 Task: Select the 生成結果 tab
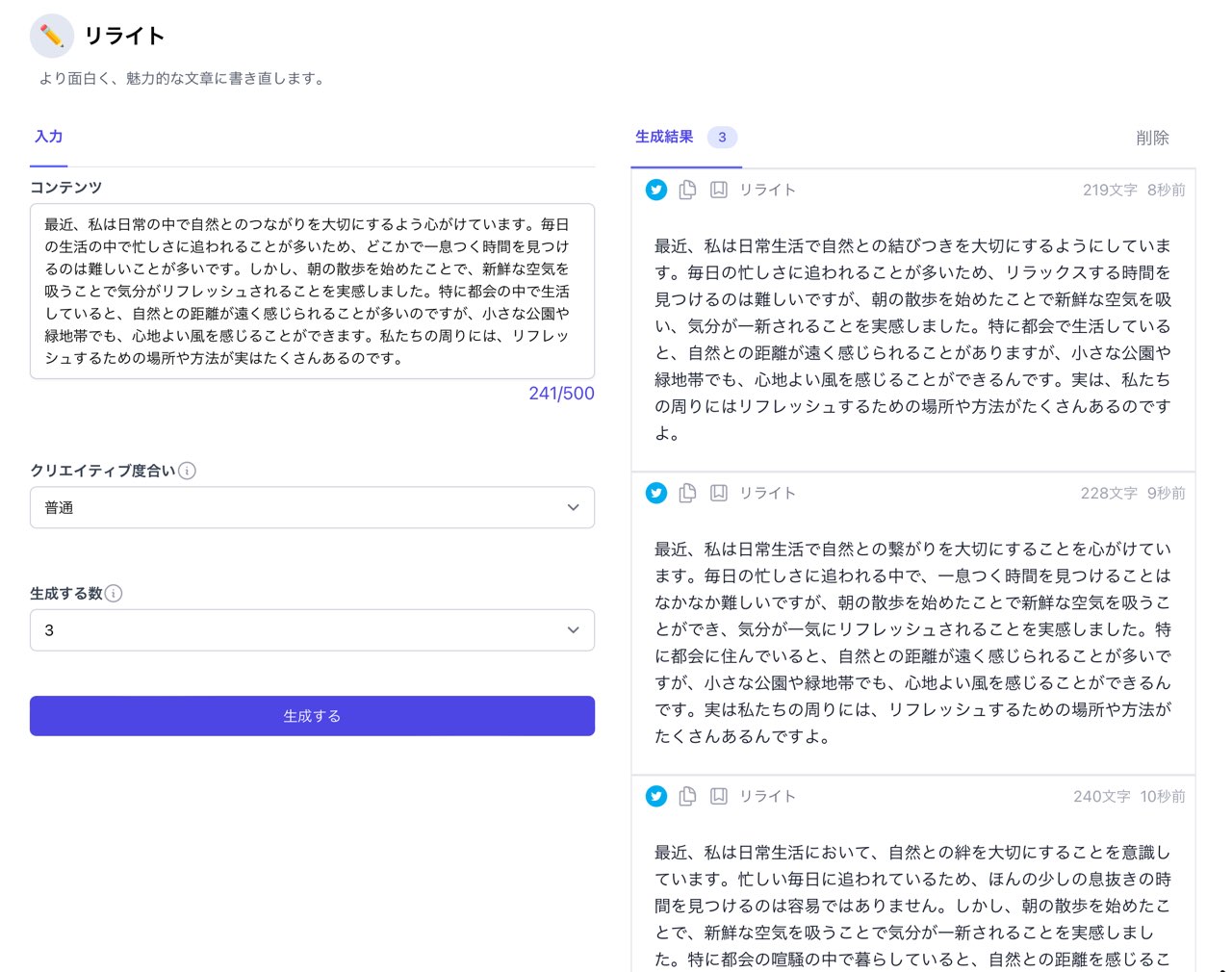[x=664, y=137]
